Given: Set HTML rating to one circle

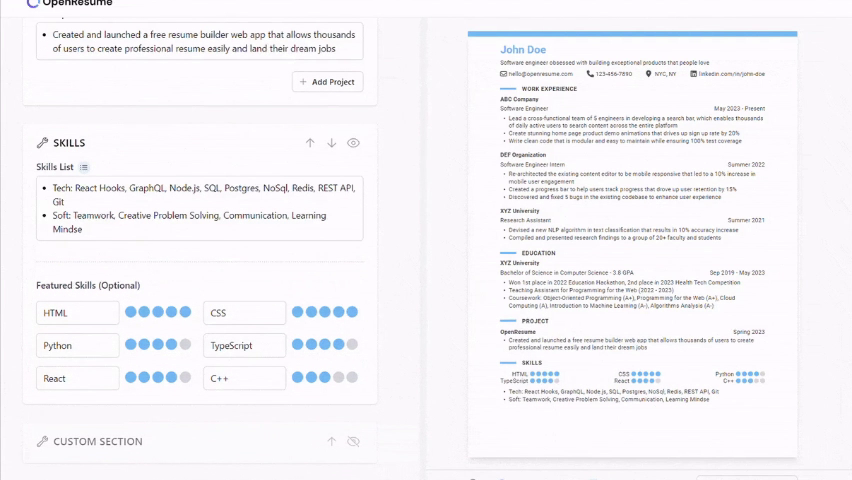Looking at the screenshot, I should click(x=130, y=312).
